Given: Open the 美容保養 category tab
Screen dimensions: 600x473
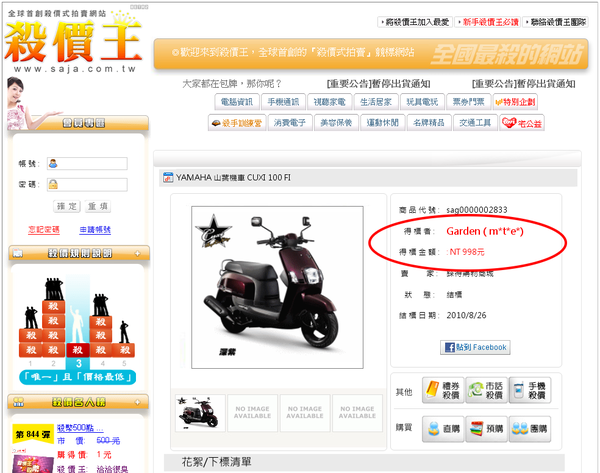Looking at the screenshot, I should pyautogui.click(x=336, y=123).
